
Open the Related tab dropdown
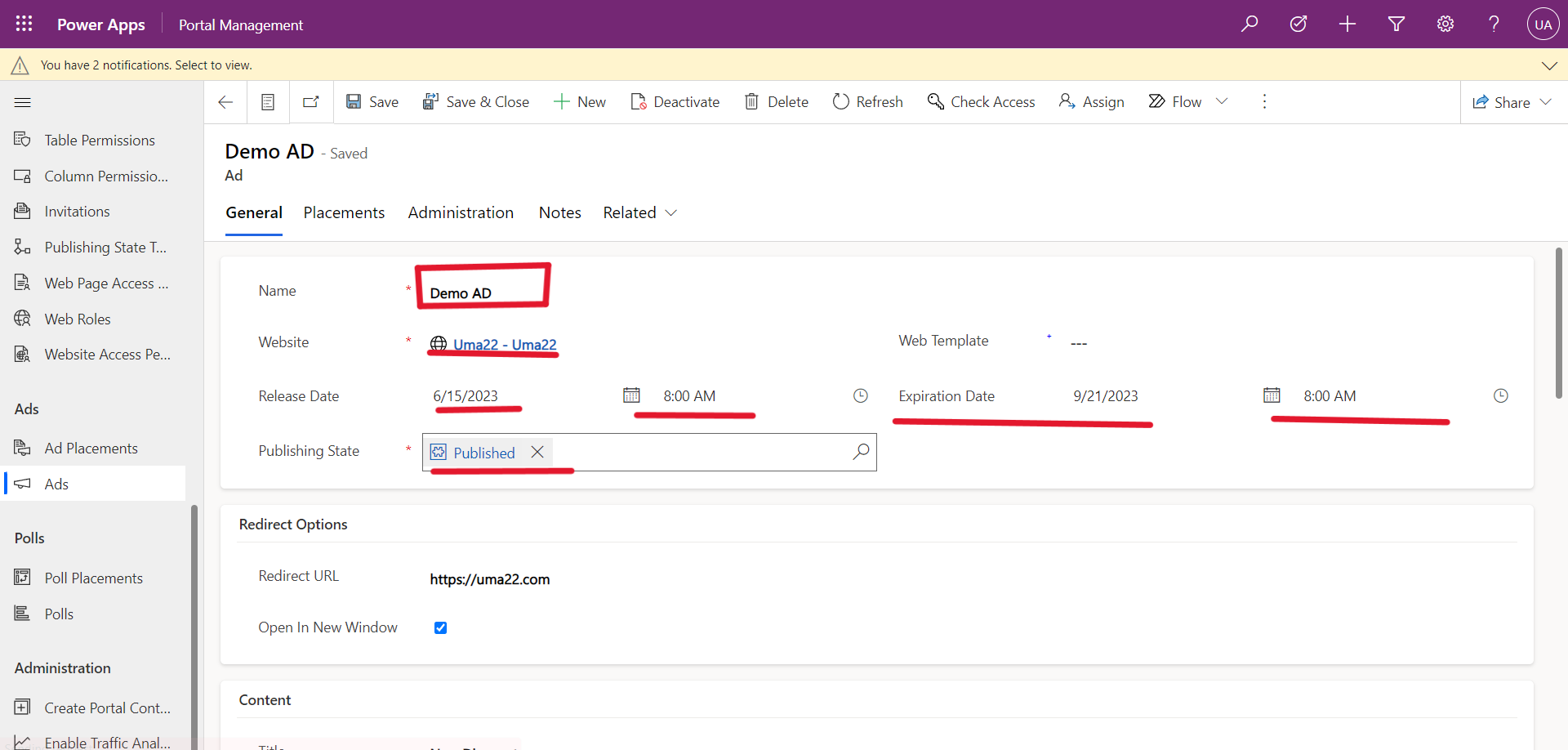640,213
